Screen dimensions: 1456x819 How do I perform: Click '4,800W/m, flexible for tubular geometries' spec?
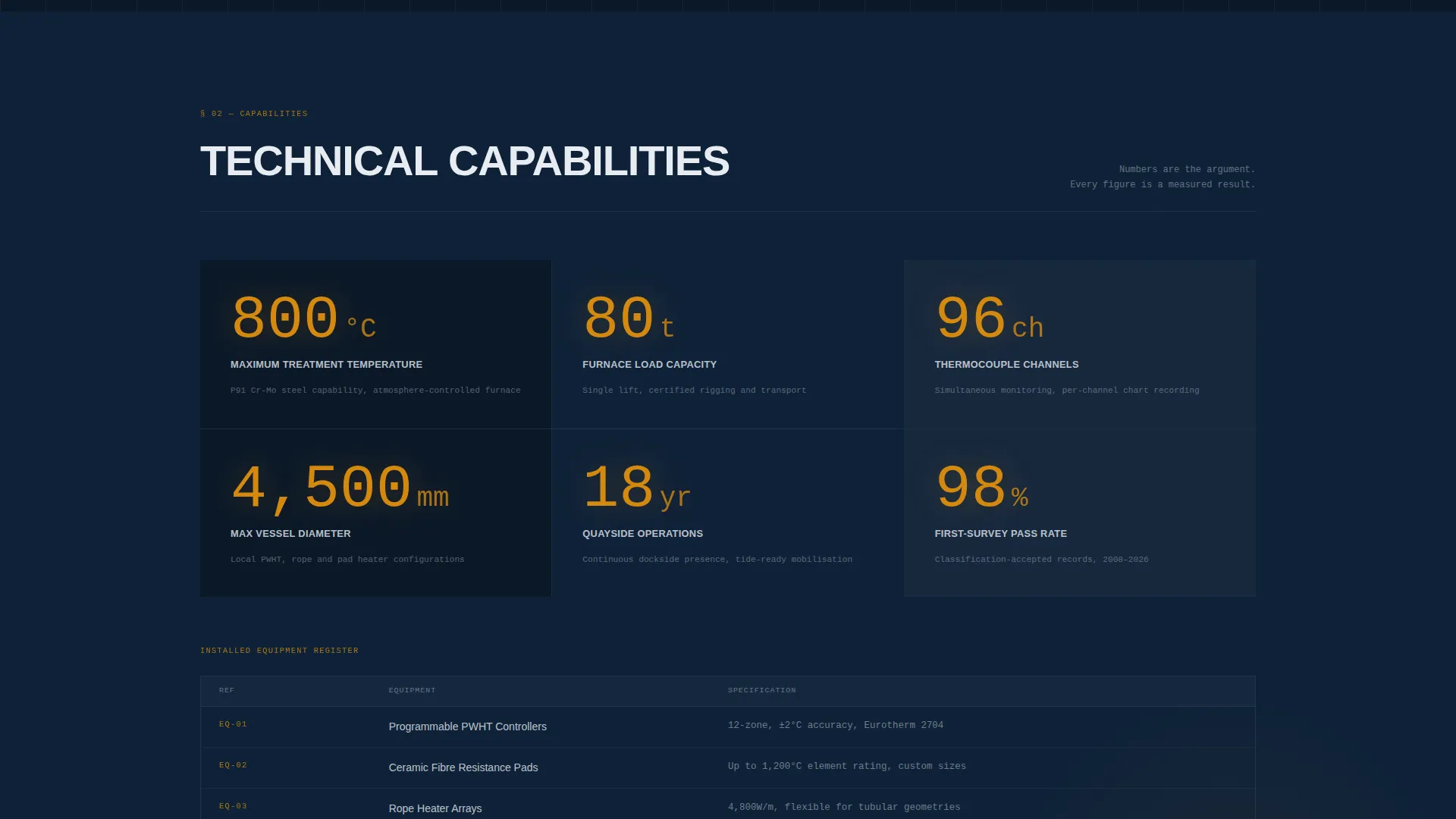(x=843, y=808)
